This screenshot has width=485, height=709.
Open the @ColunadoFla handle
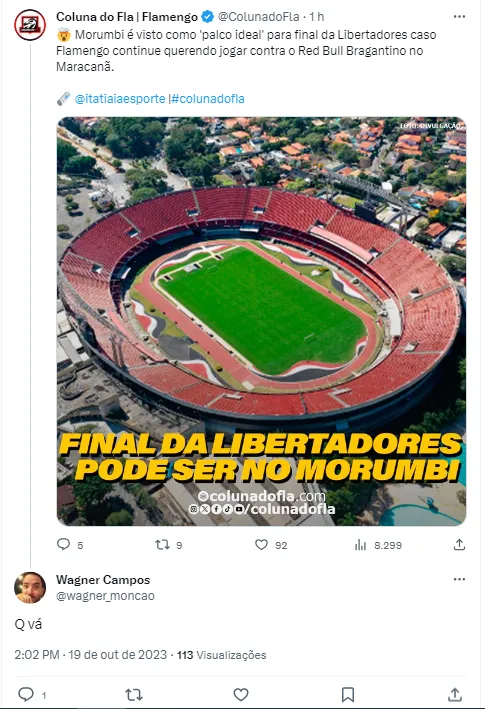259,17
